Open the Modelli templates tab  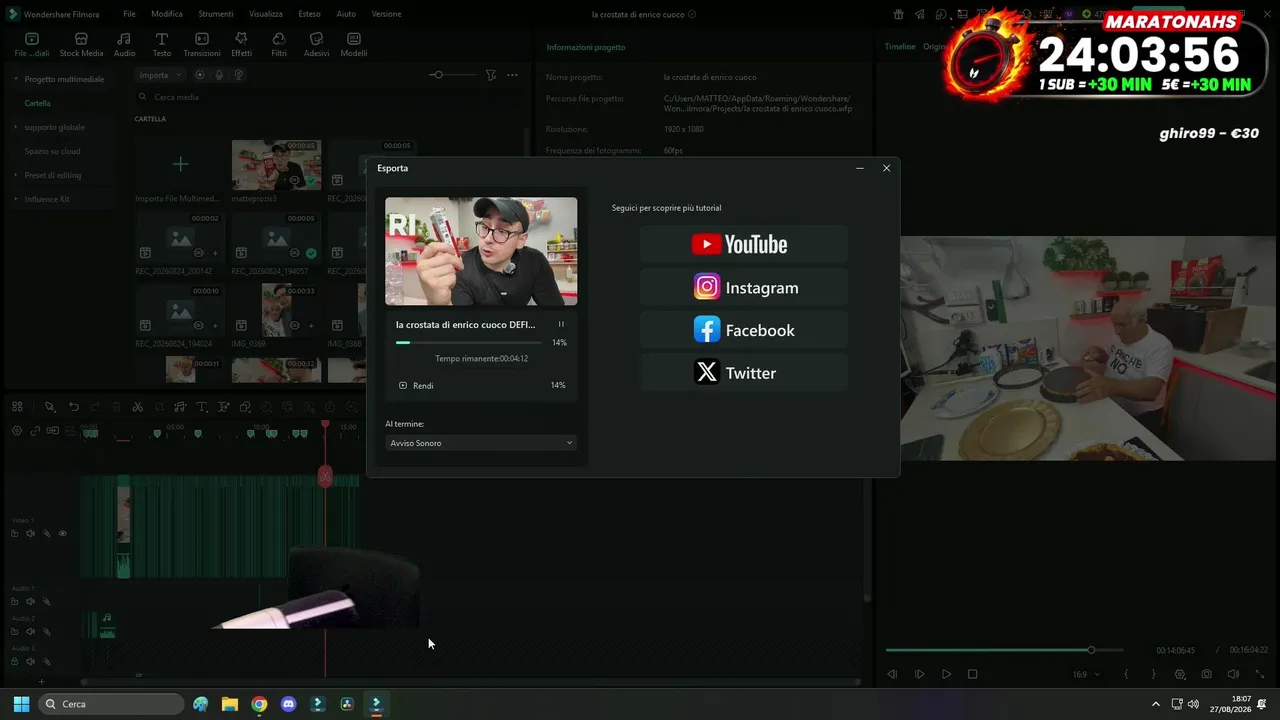(x=354, y=44)
